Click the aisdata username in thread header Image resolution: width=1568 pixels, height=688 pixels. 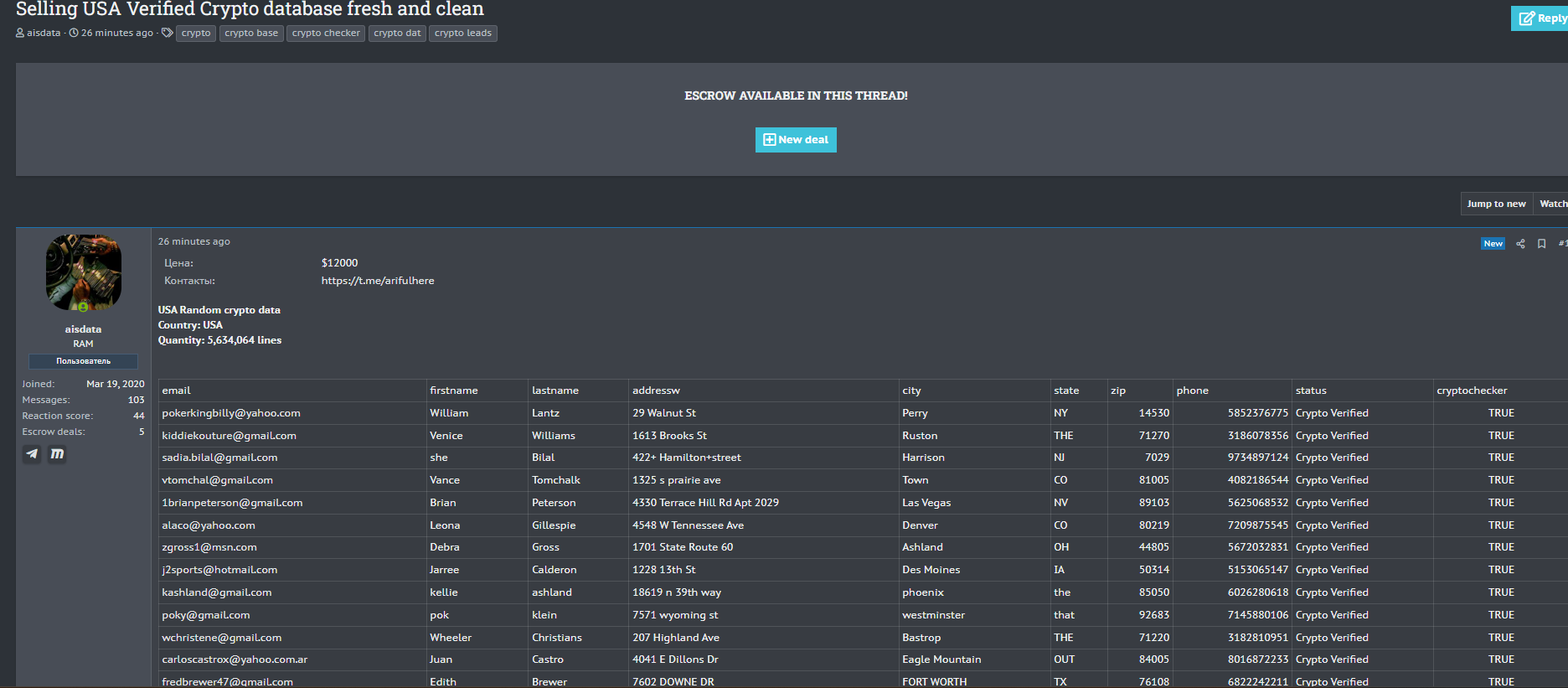44,34
